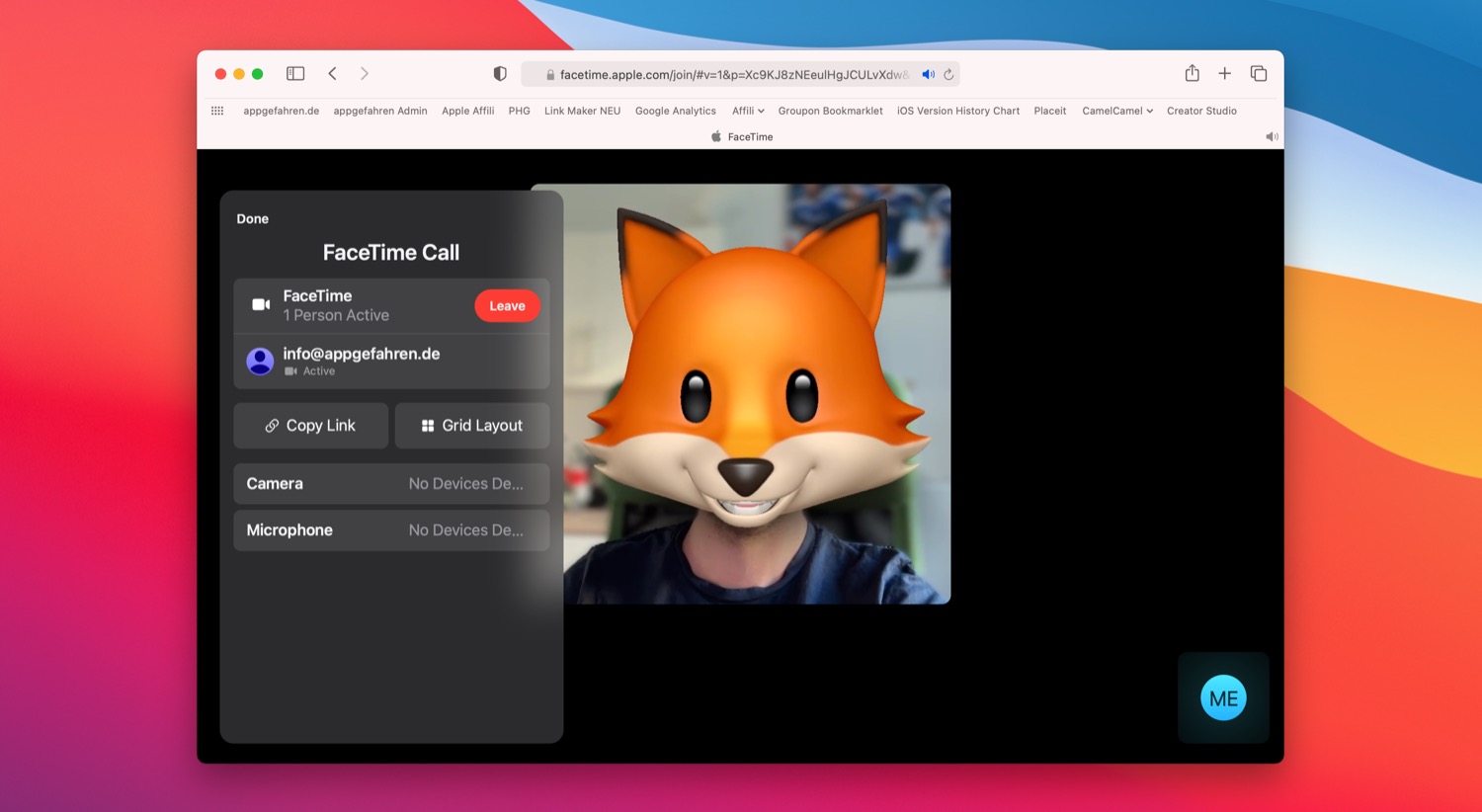Viewport: 1482px width, 812px height.
Task: Switch to Grid Layout
Action: (x=472, y=426)
